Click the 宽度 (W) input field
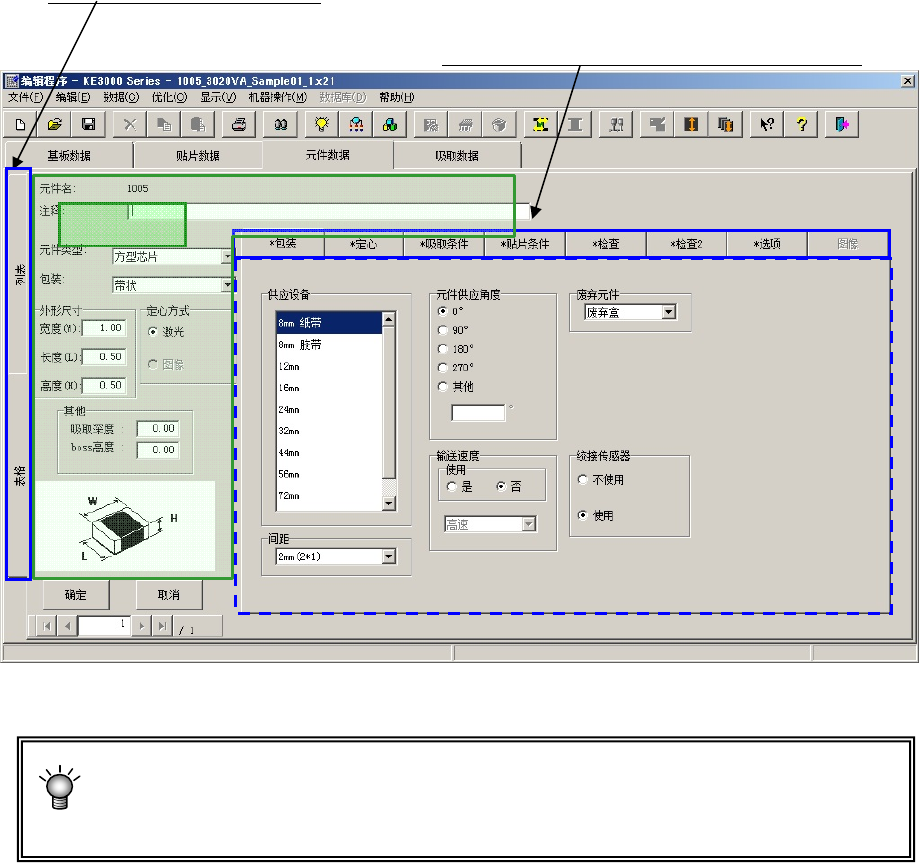Screen dimensions: 919x863 (104, 328)
